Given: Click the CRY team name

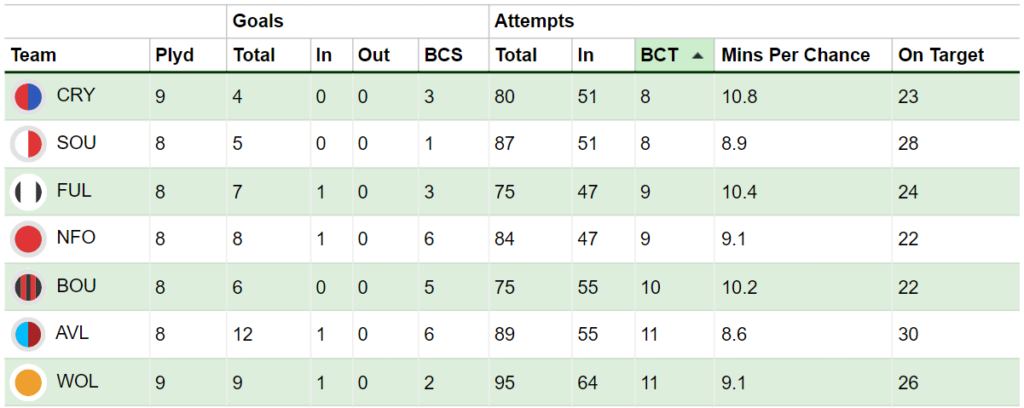Looking at the screenshot, I should (76, 95).
